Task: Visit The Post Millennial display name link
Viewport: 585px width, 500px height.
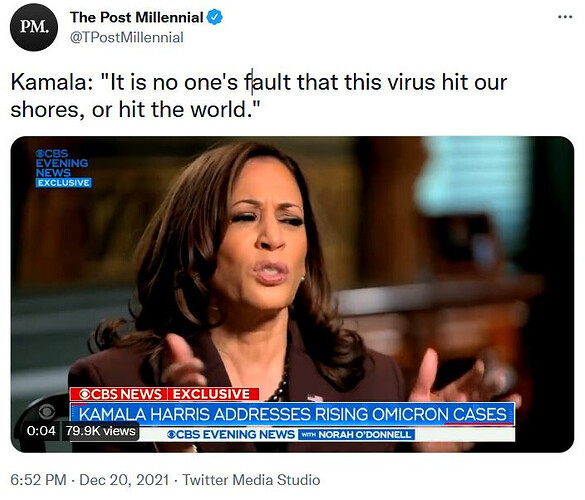Action: coord(137,17)
